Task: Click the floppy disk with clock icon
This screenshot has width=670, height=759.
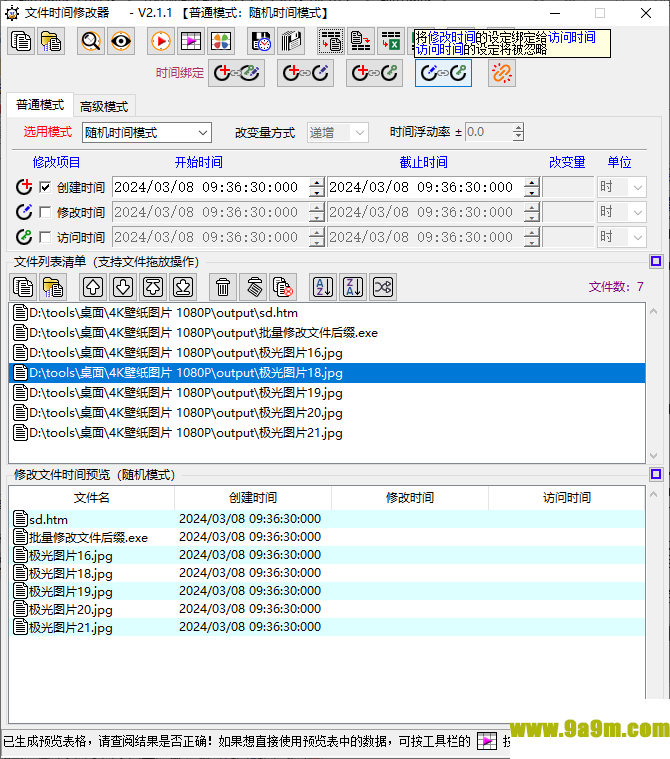Action: click(261, 41)
